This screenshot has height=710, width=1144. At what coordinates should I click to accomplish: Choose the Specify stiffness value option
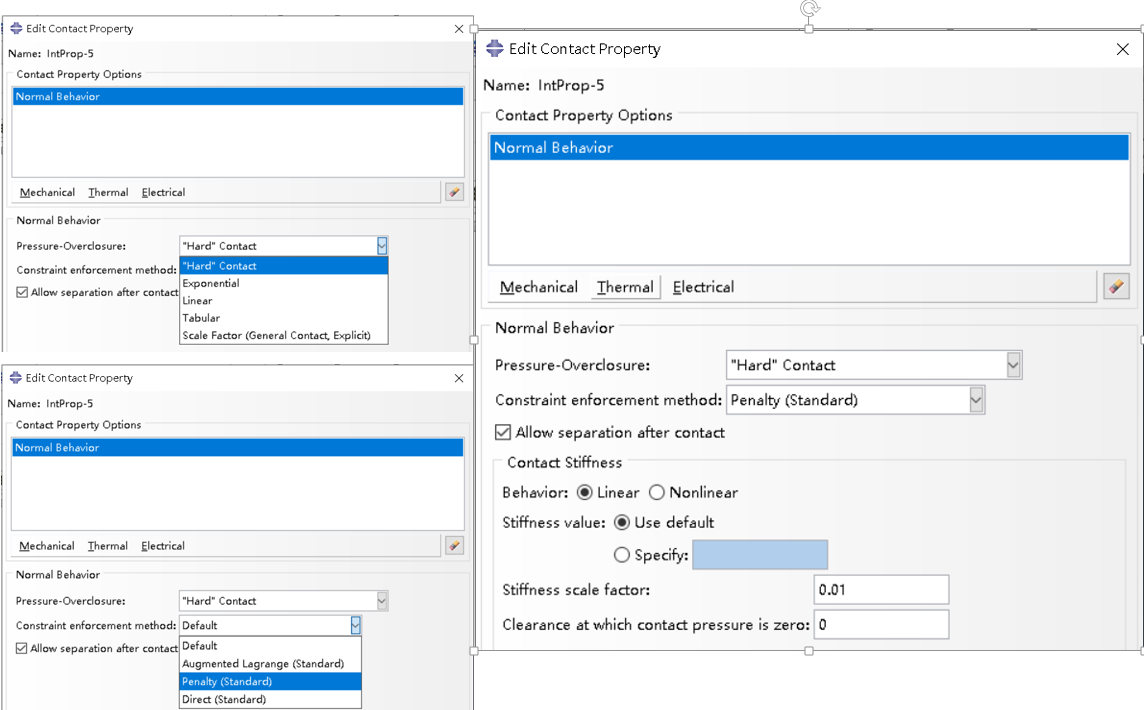point(622,555)
